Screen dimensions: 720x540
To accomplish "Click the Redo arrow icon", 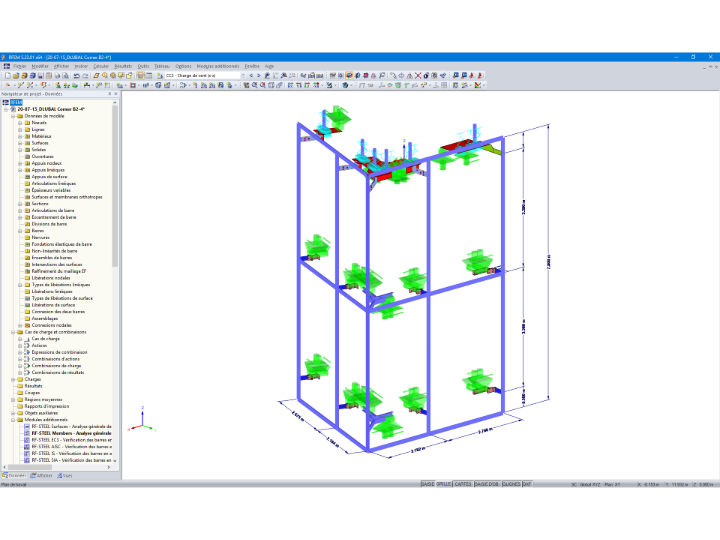I will [85, 75].
